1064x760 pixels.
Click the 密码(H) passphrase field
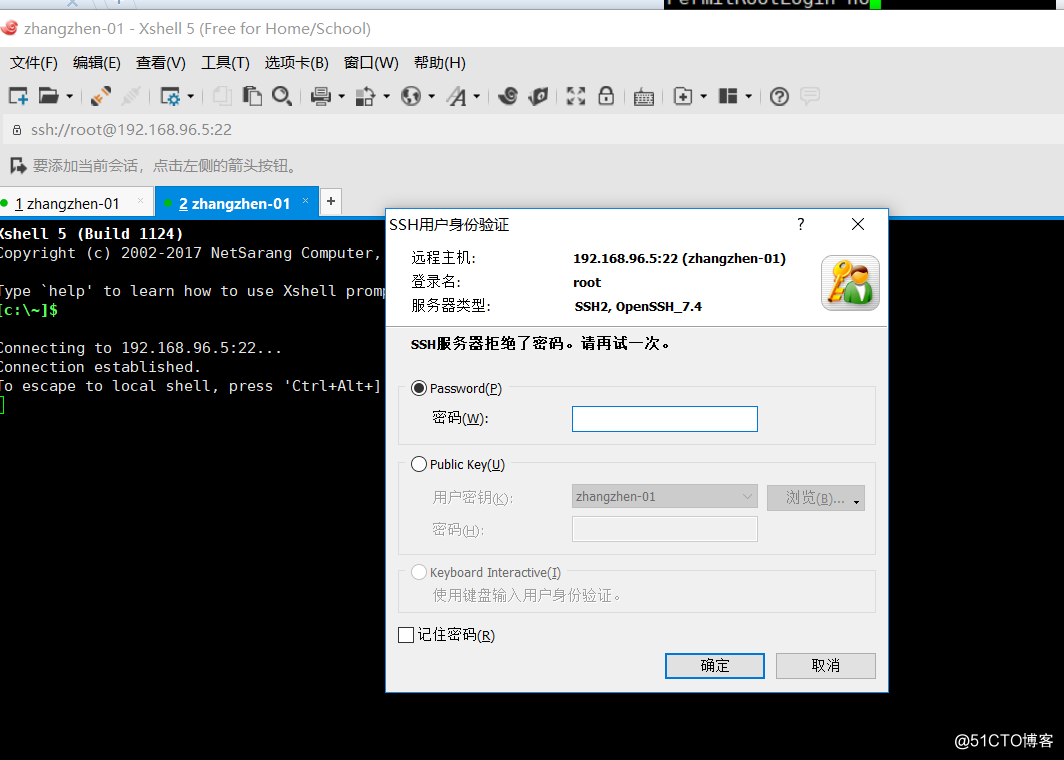[x=665, y=529]
